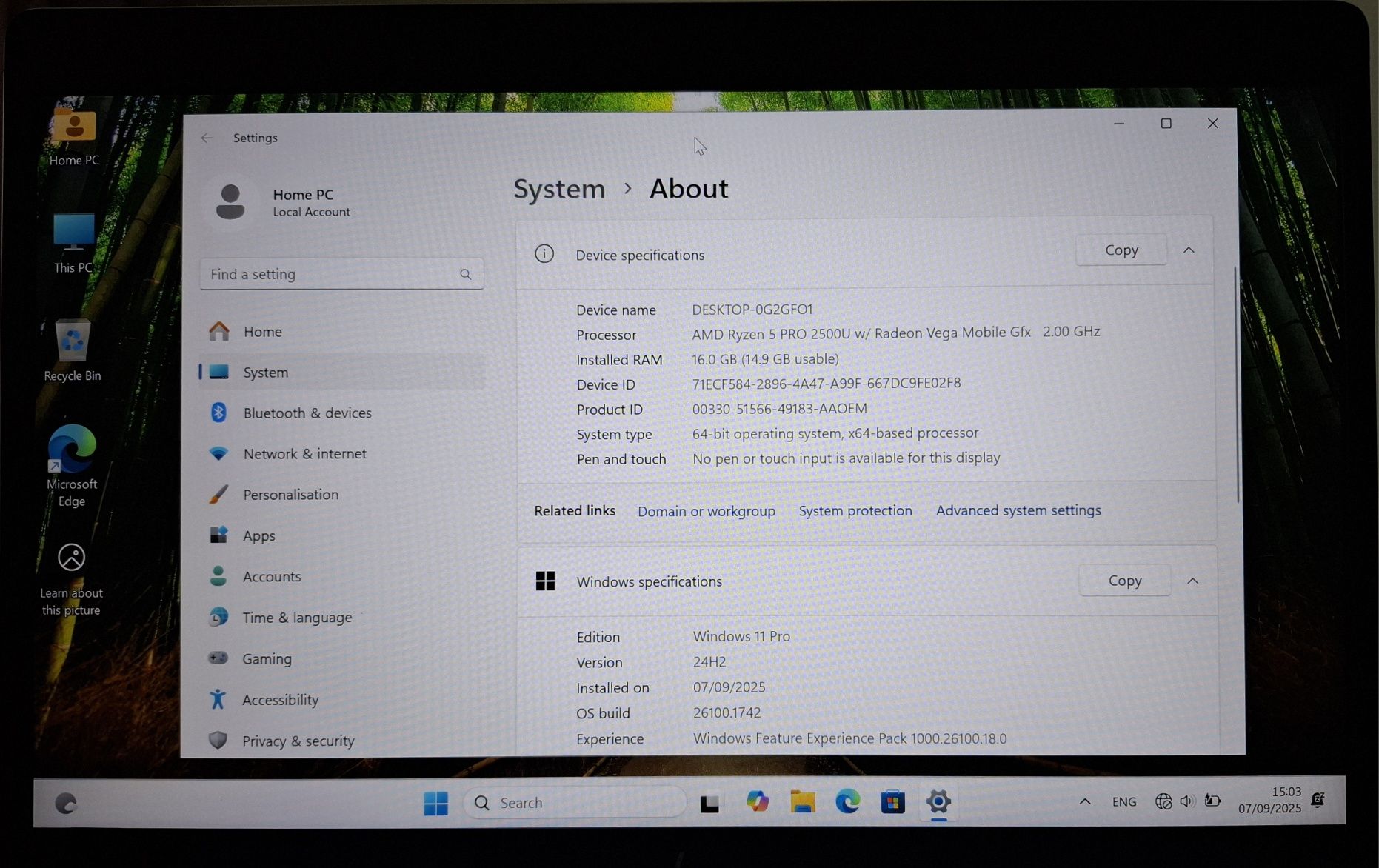The image size is (1379, 868).
Task: Click the Processor value AMD Ryzen 5 PRO
Action: pos(896,333)
